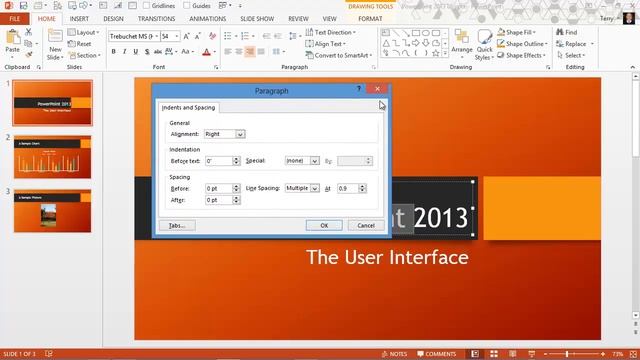Click the zoom in plus button
640x360 pixels.
603,354
